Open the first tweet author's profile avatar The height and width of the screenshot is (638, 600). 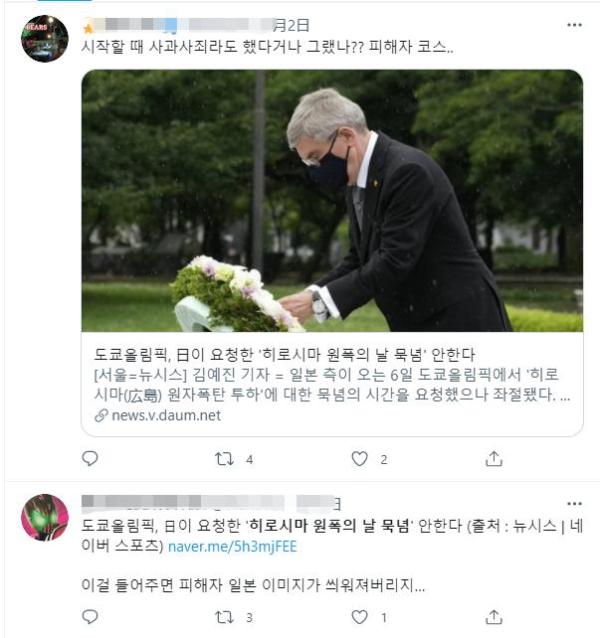pos(44,39)
